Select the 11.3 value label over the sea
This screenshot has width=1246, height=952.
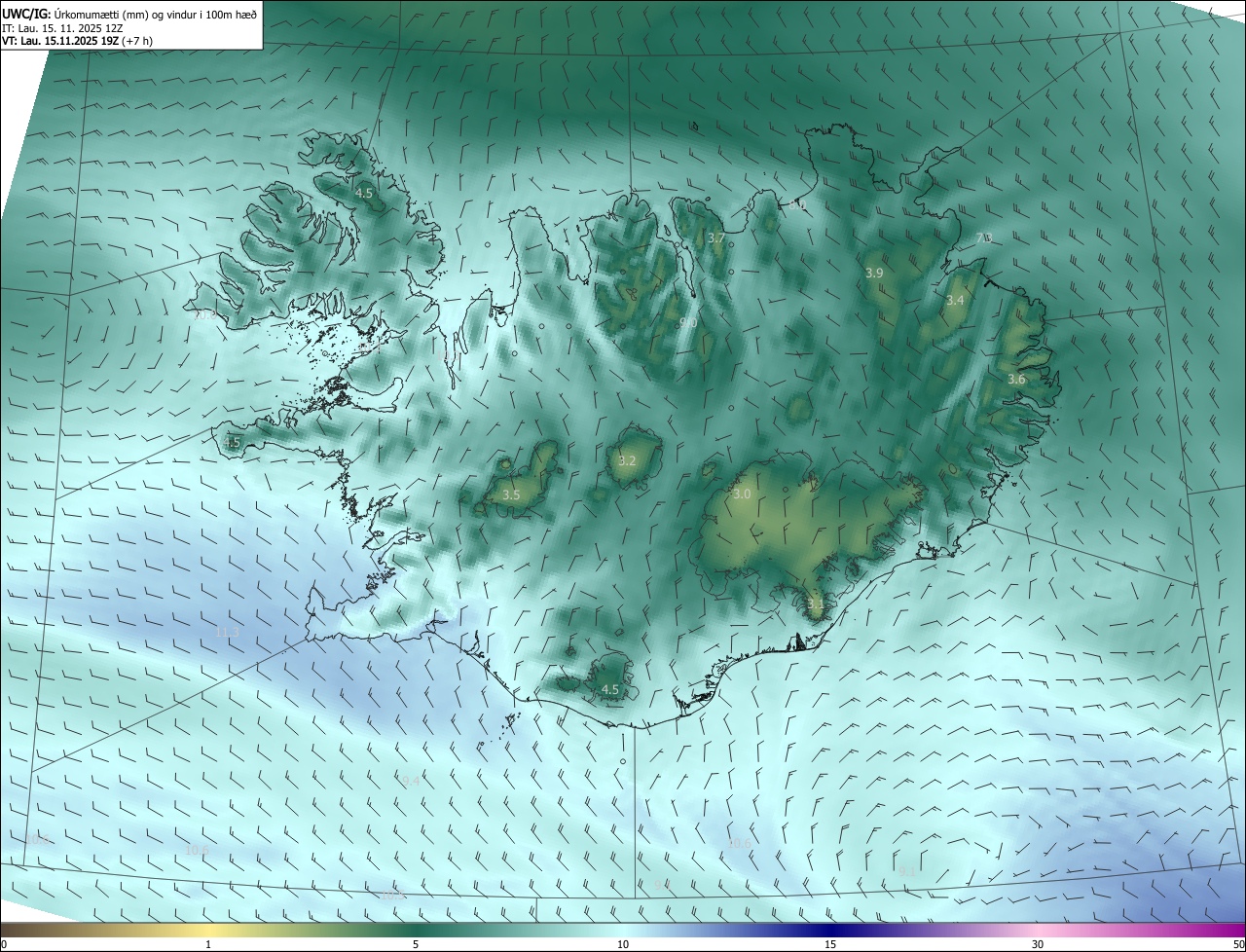click(227, 633)
